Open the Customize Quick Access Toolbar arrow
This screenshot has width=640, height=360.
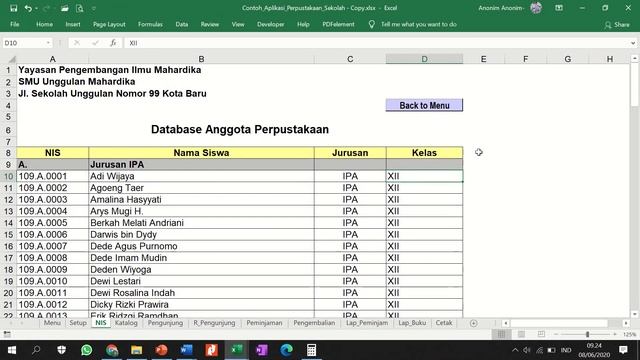(x=93, y=8)
